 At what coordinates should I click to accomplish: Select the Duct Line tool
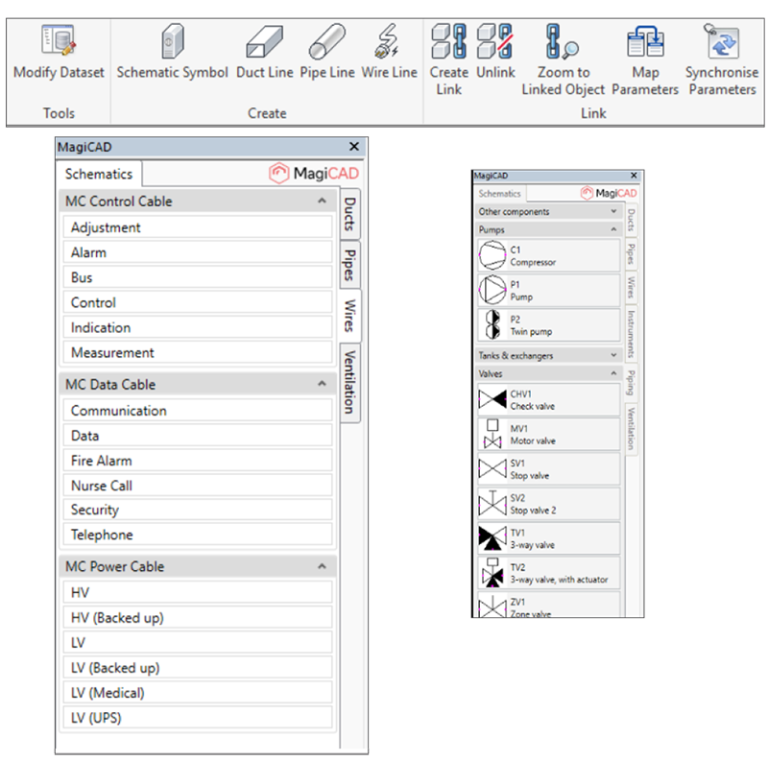point(264,52)
